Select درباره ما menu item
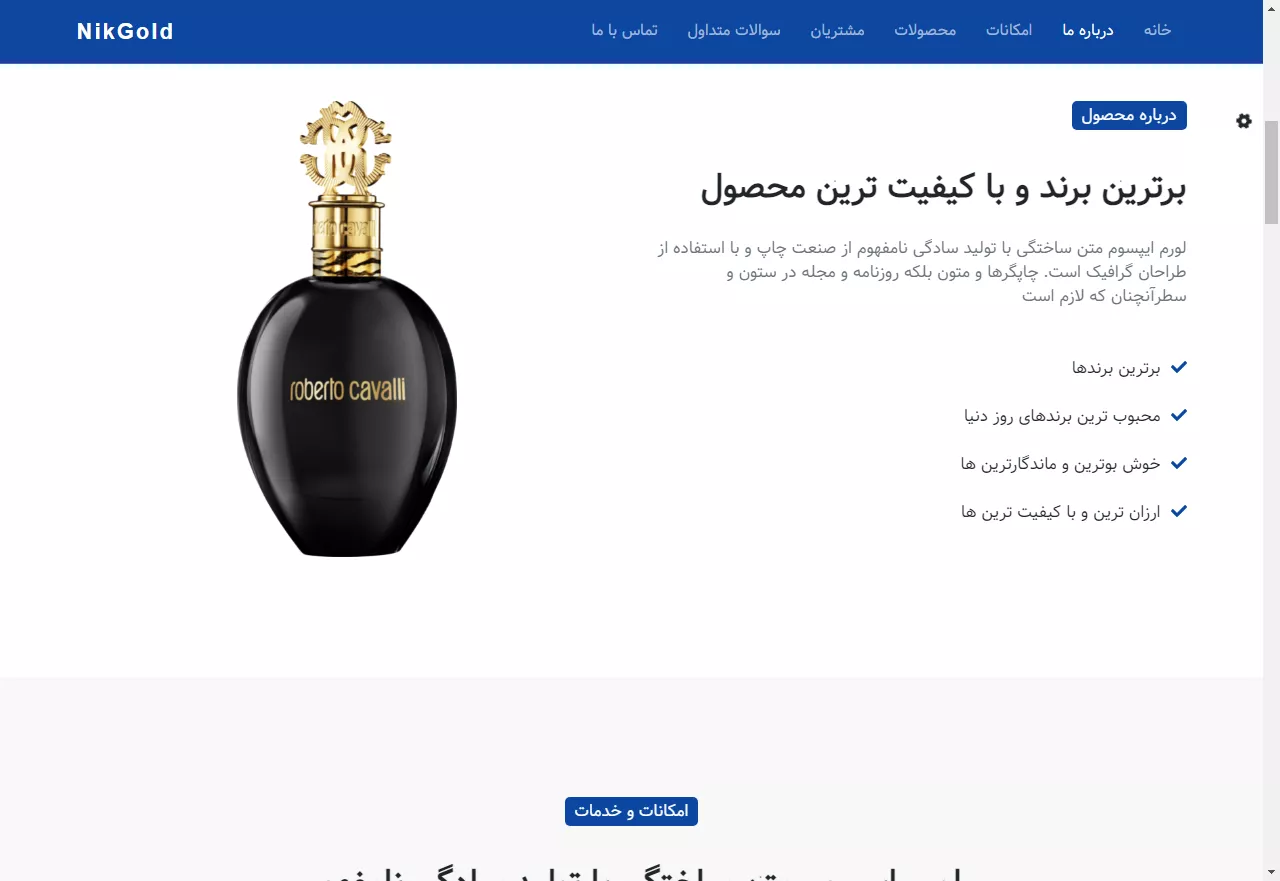 point(1088,30)
